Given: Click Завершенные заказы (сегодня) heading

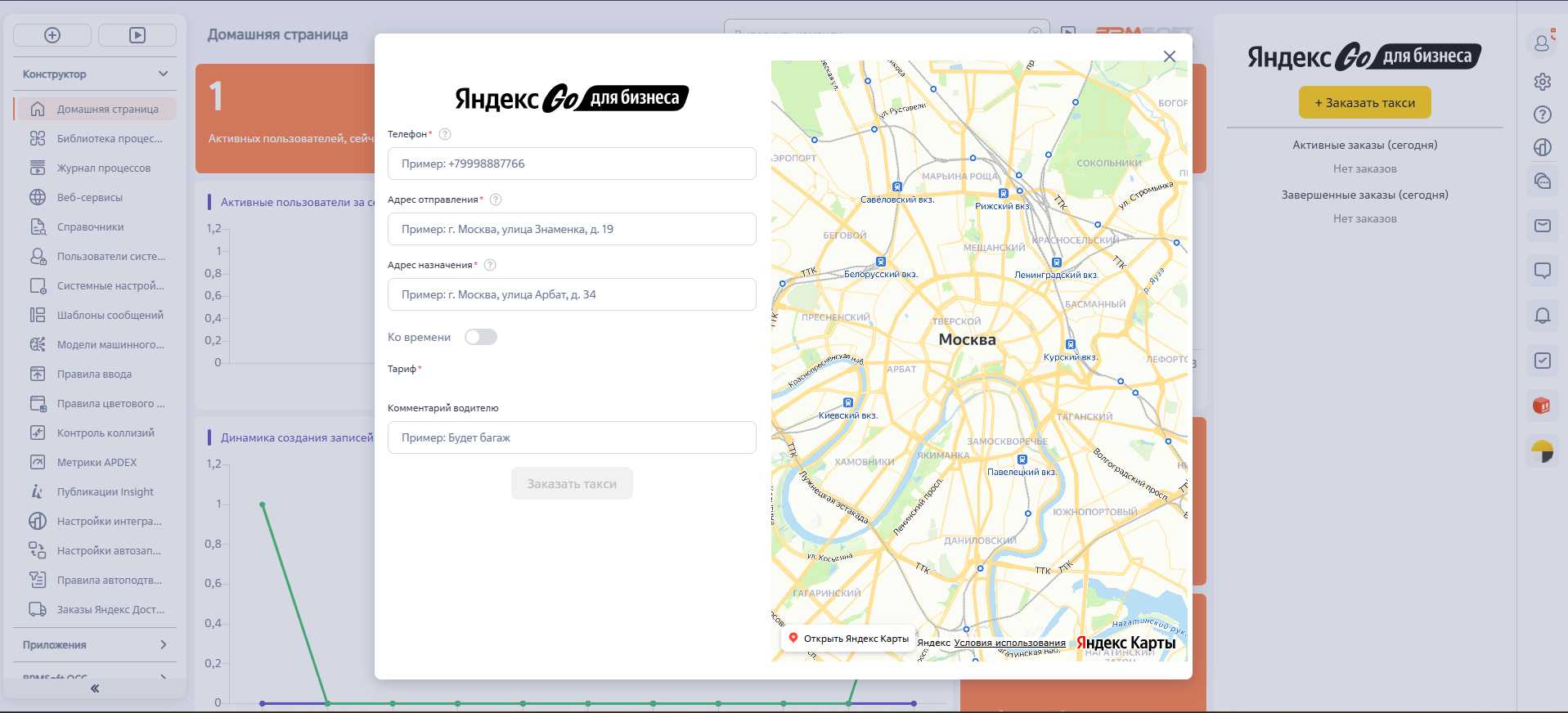Looking at the screenshot, I should 1365,195.
